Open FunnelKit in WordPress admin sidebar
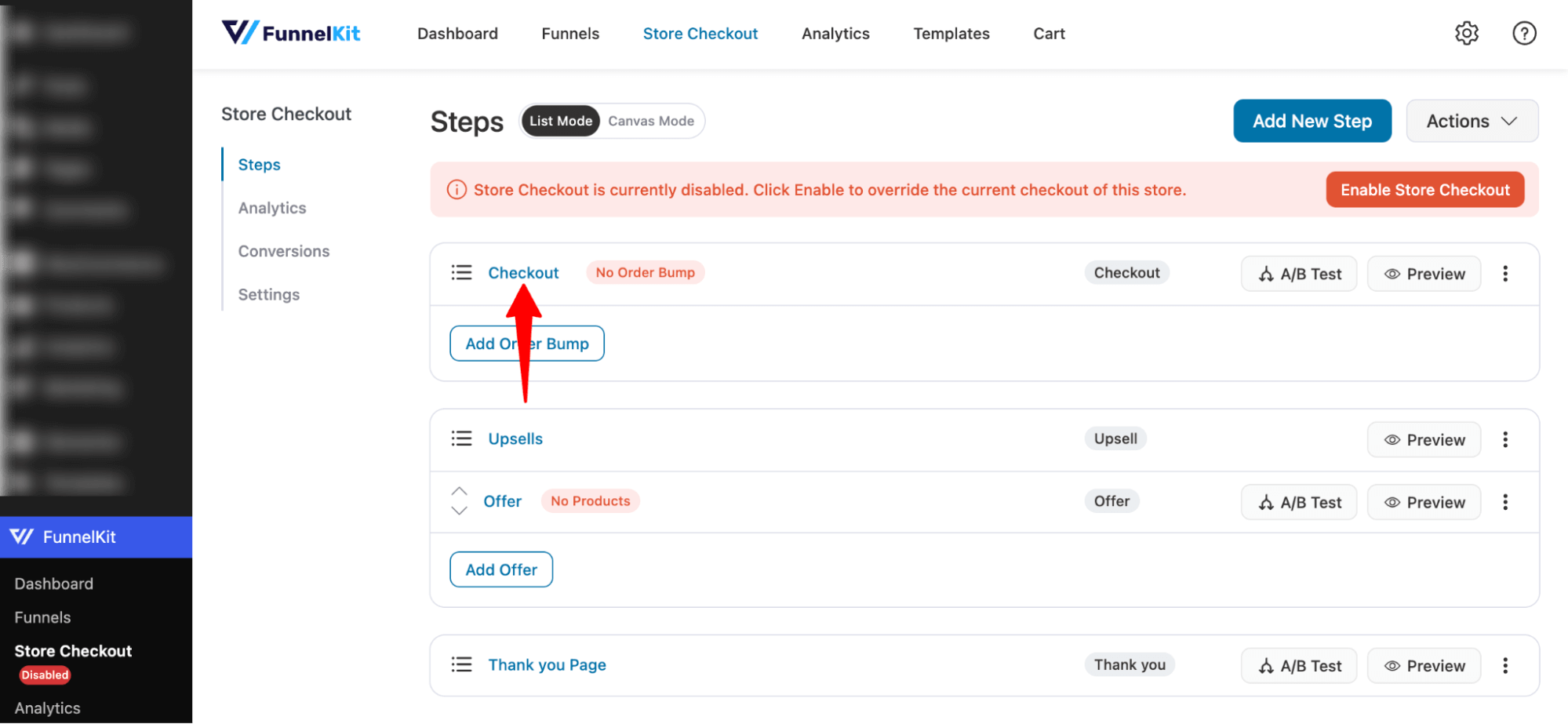This screenshot has height=724, width=1568. click(96, 537)
